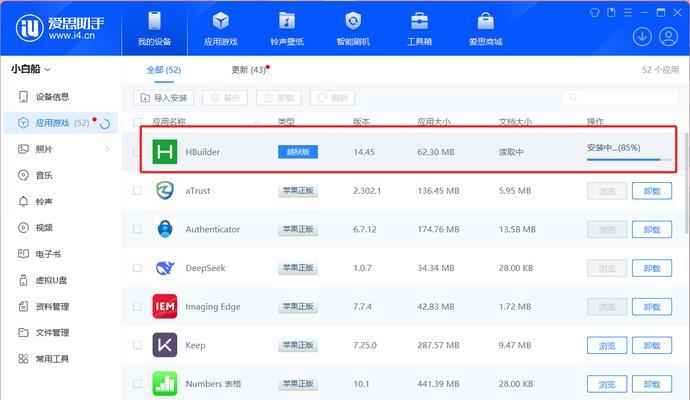Viewport: 690px width, 400px height.
Task: Check the aTrust row checkbox
Action: pos(137,191)
